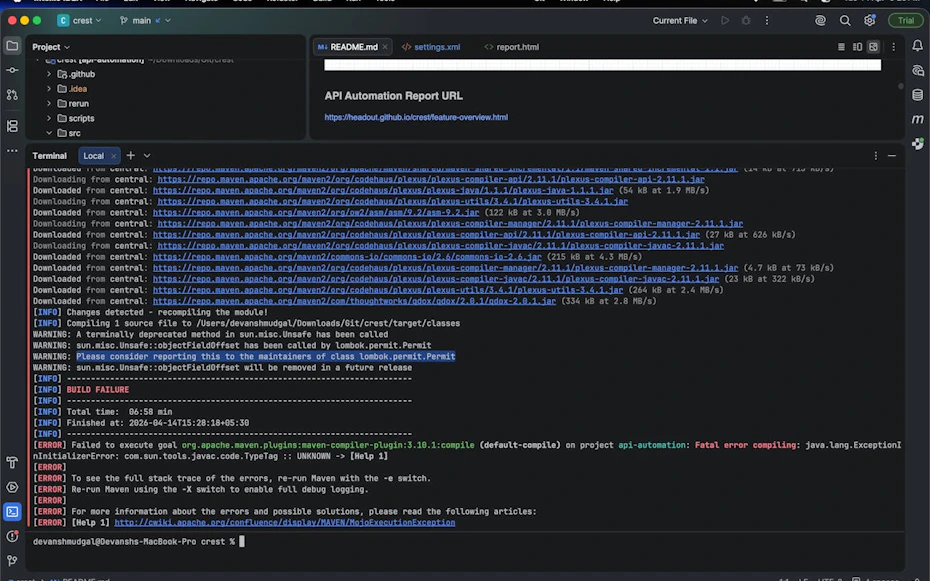
Task: Open the Maven tool window
Action: pyautogui.click(x=918, y=119)
